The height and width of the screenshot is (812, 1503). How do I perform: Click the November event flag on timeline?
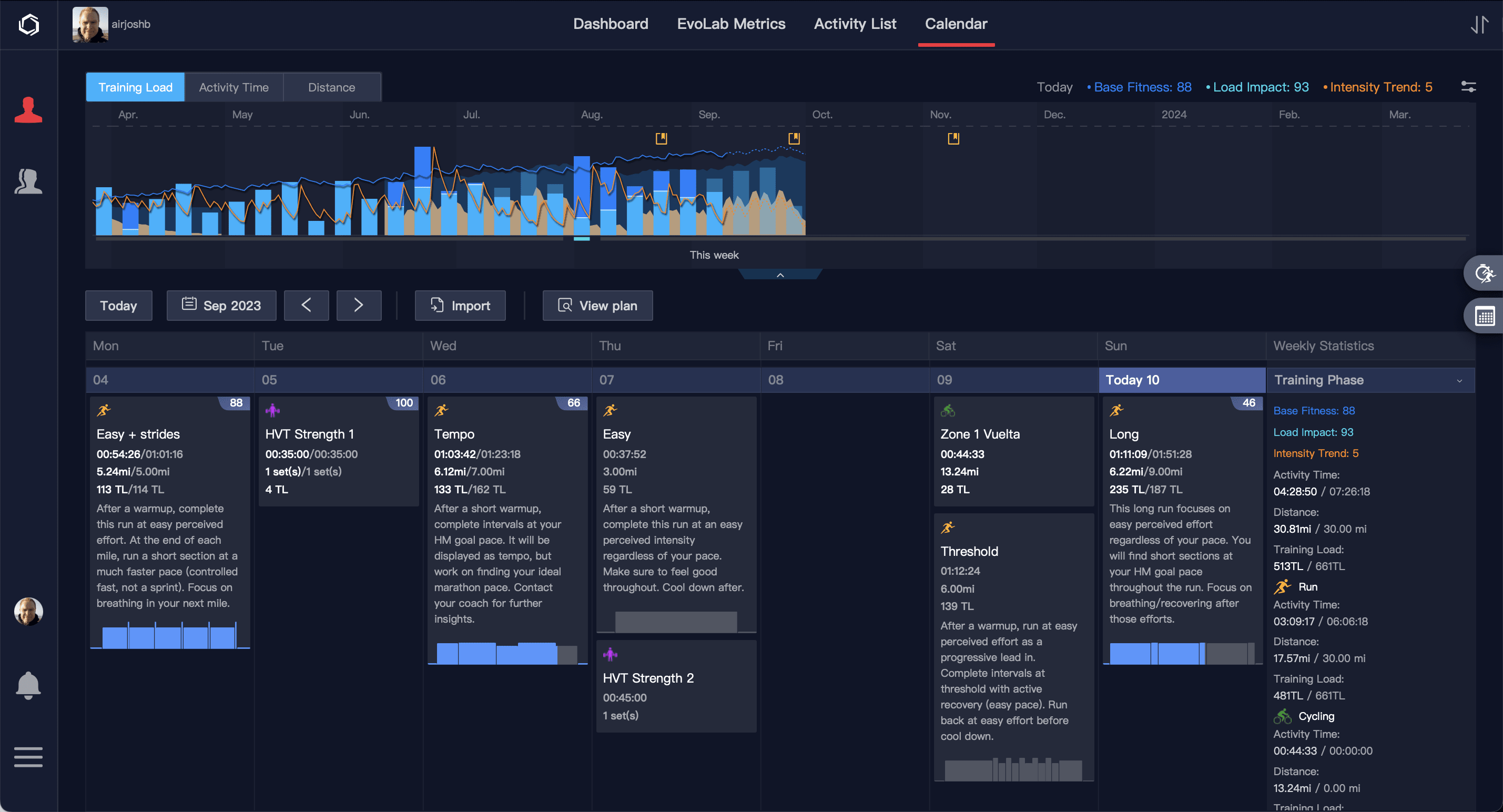953,138
